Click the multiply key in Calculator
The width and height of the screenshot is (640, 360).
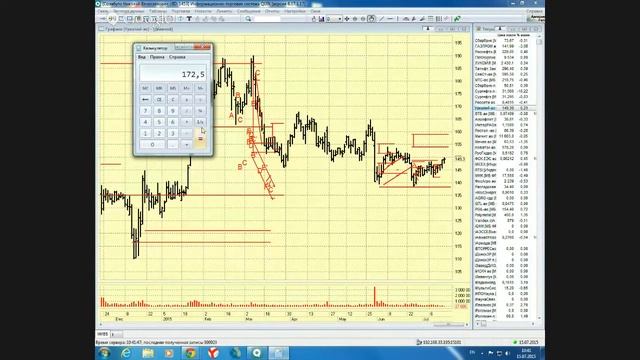187,122
